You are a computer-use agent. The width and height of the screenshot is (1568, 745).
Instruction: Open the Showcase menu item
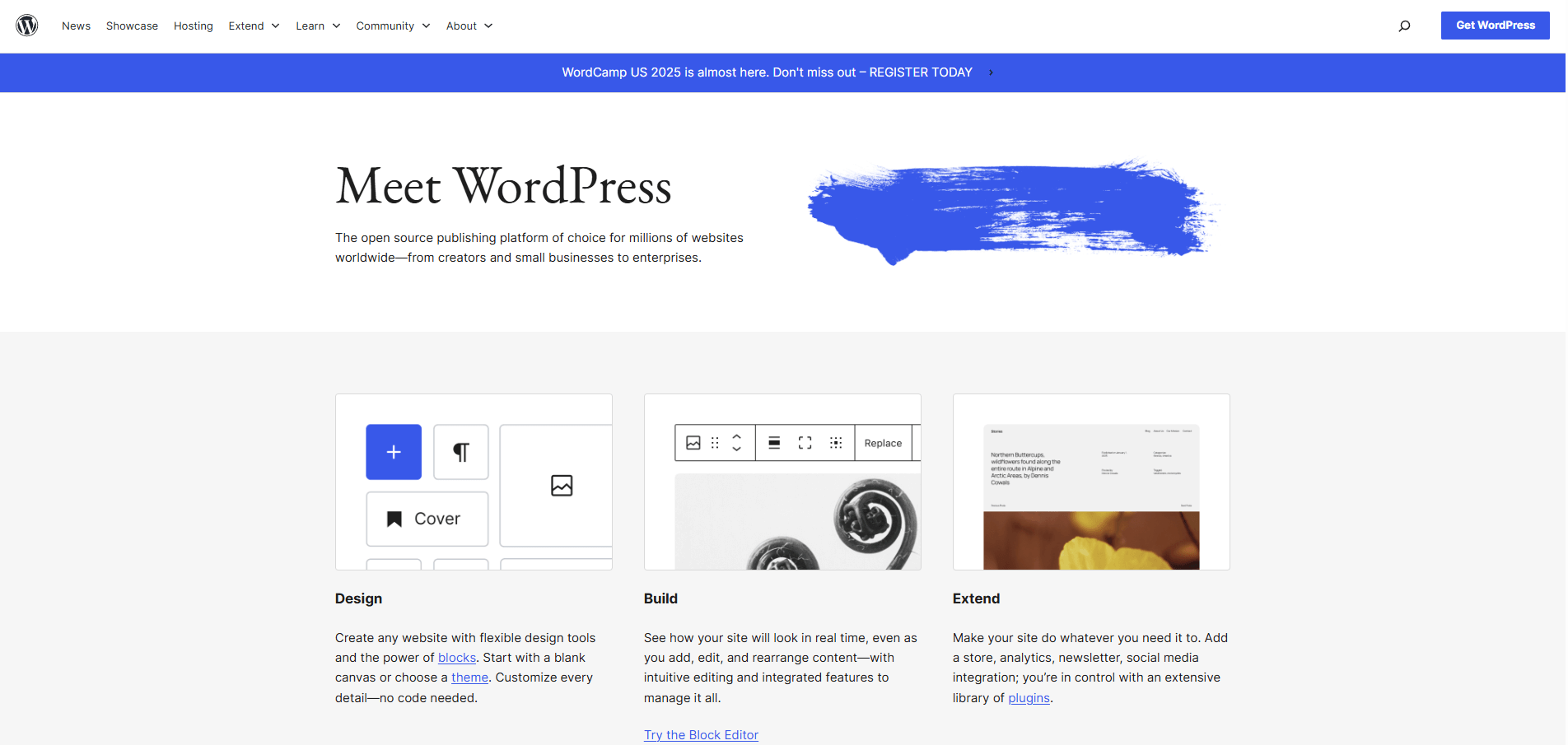[132, 26]
